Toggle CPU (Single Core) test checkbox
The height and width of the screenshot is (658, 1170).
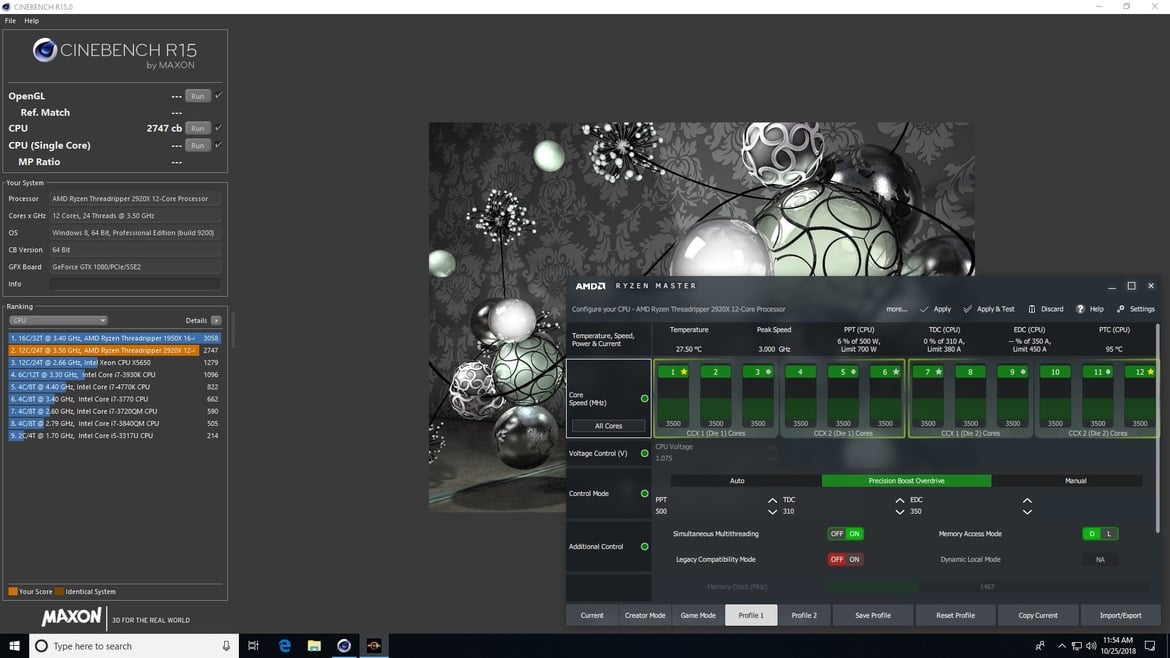tap(218, 145)
